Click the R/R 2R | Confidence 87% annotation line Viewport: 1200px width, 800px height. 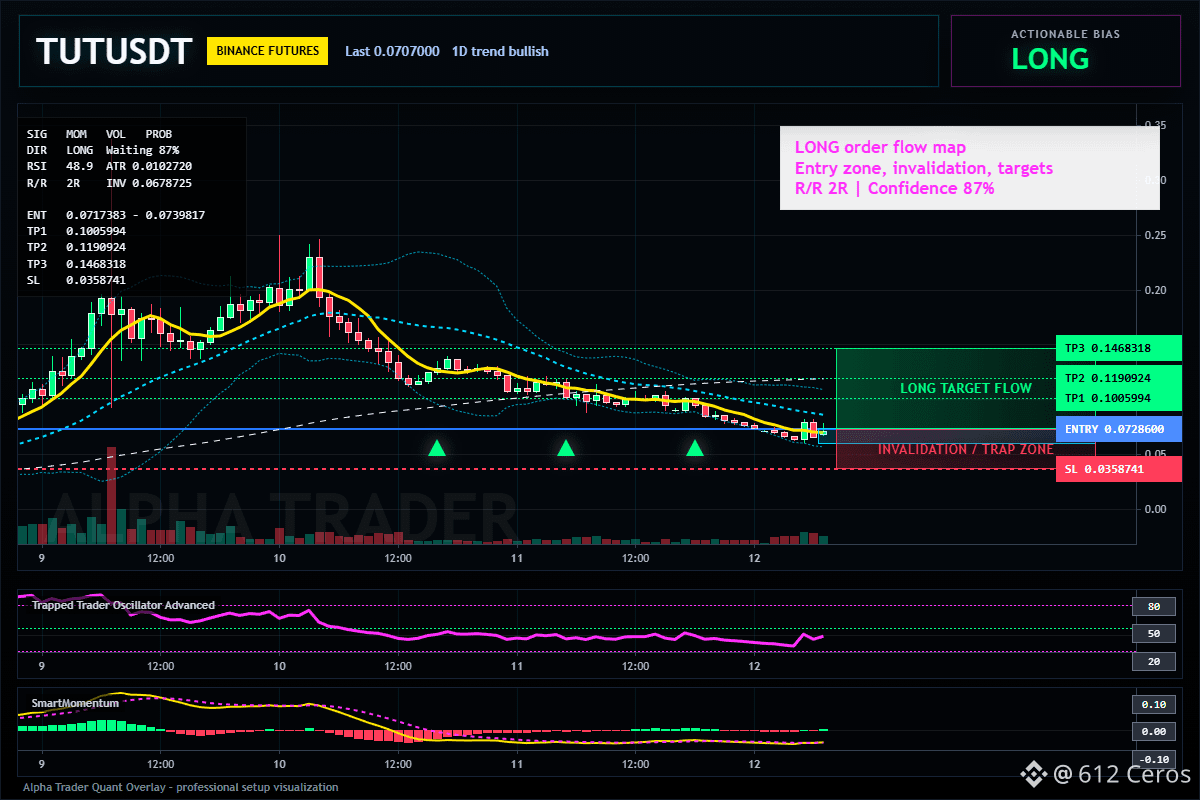point(894,188)
